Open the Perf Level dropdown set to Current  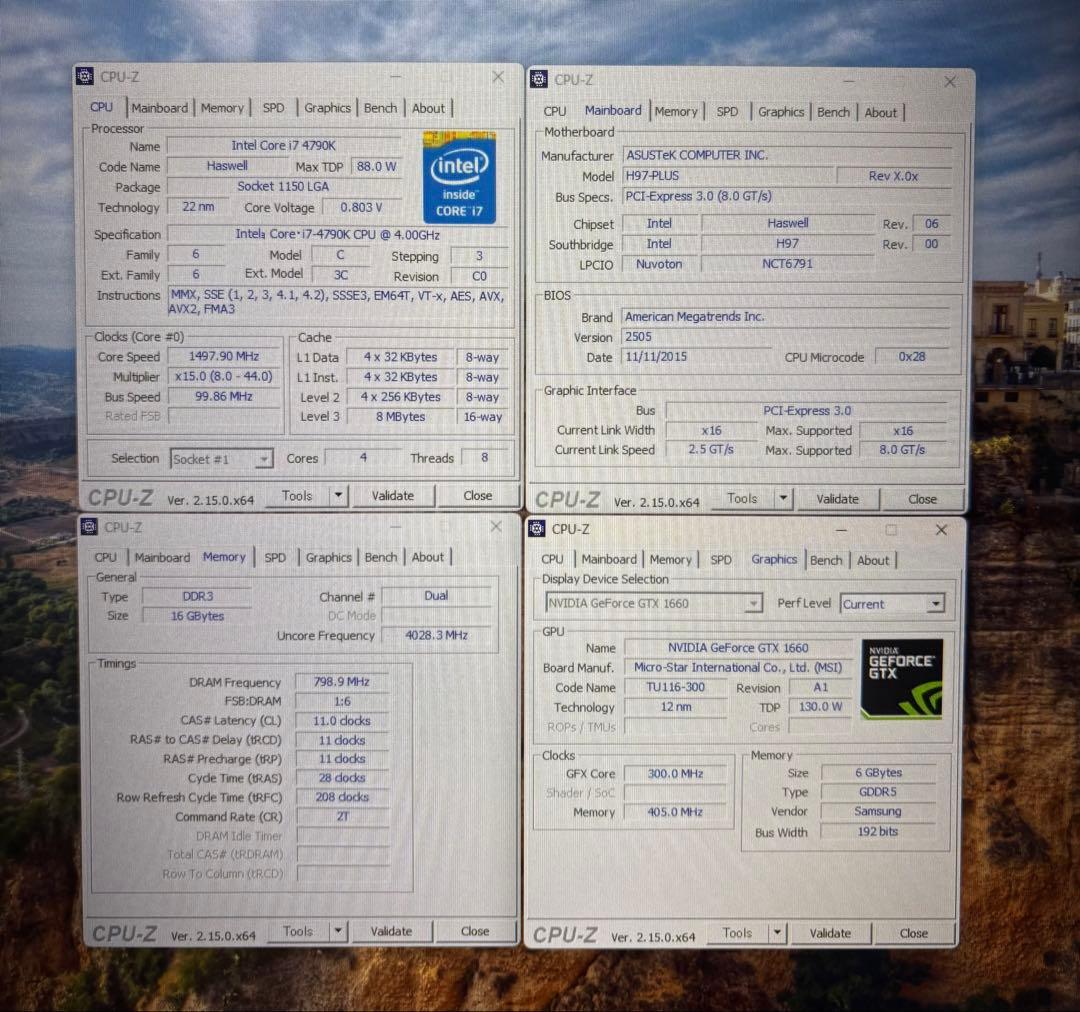click(936, 603)
